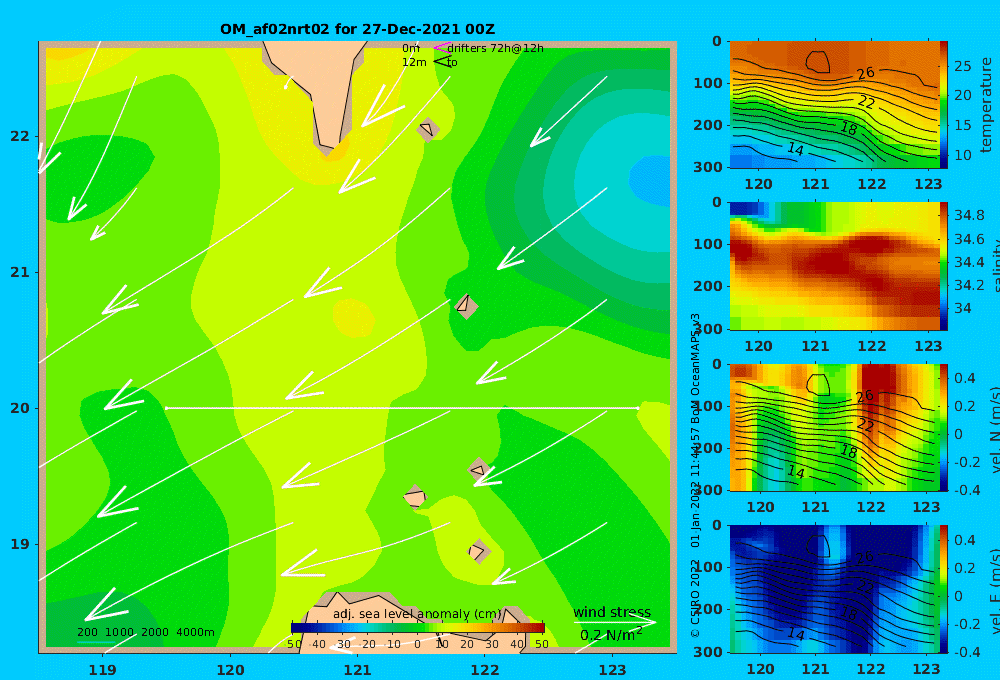Click longitude label 122 under main map

[485, 669]
